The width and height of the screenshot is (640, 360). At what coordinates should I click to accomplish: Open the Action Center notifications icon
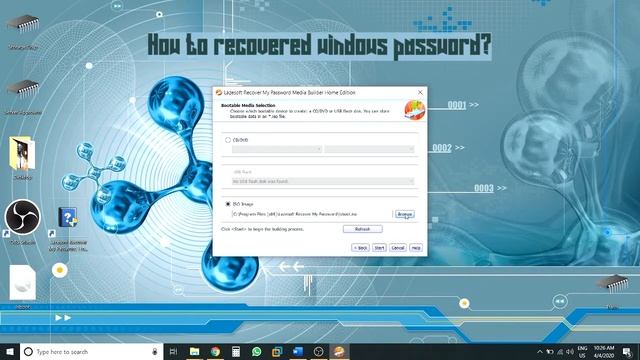point(627,351)
